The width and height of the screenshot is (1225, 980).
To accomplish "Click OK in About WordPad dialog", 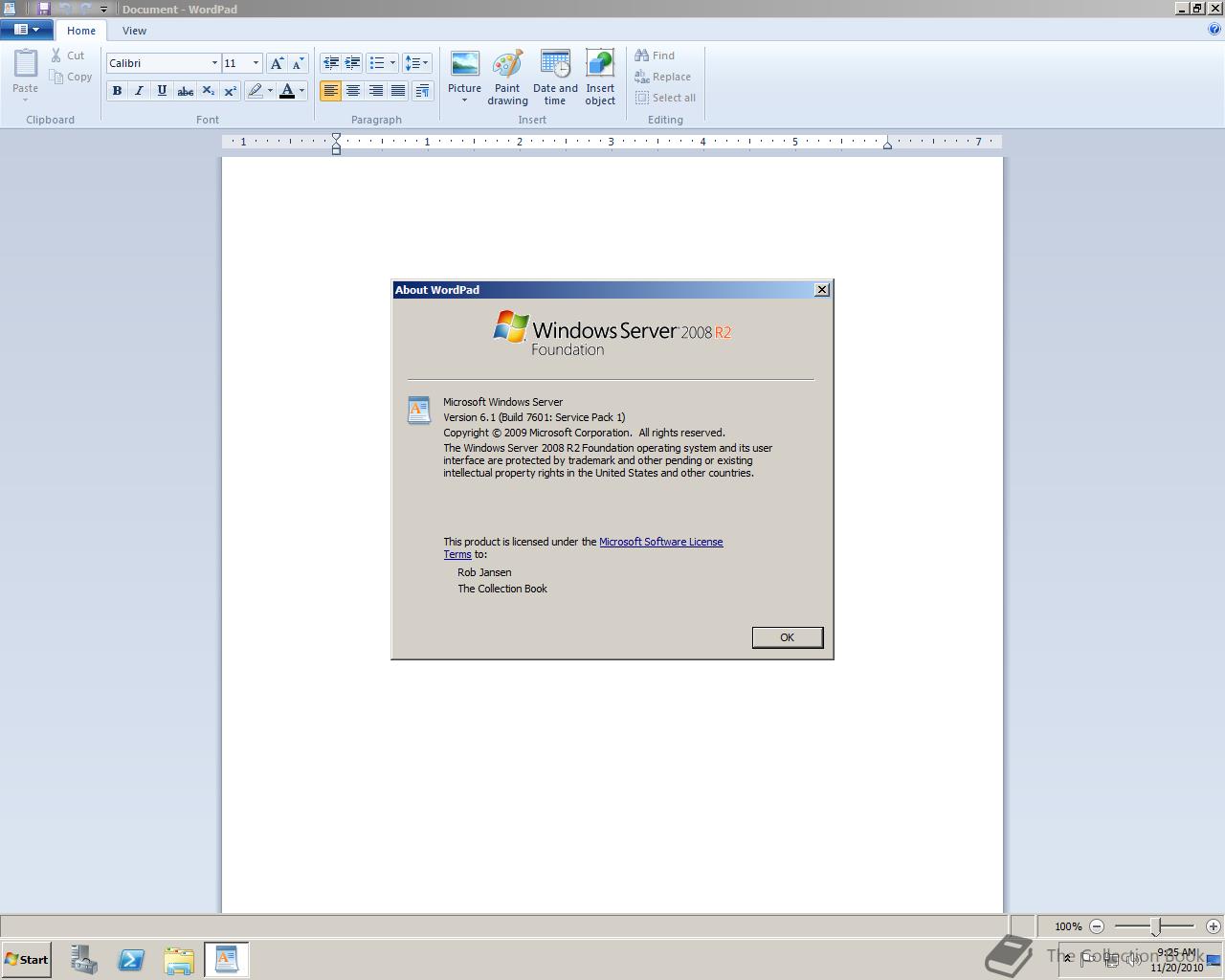I will (787, 637).
